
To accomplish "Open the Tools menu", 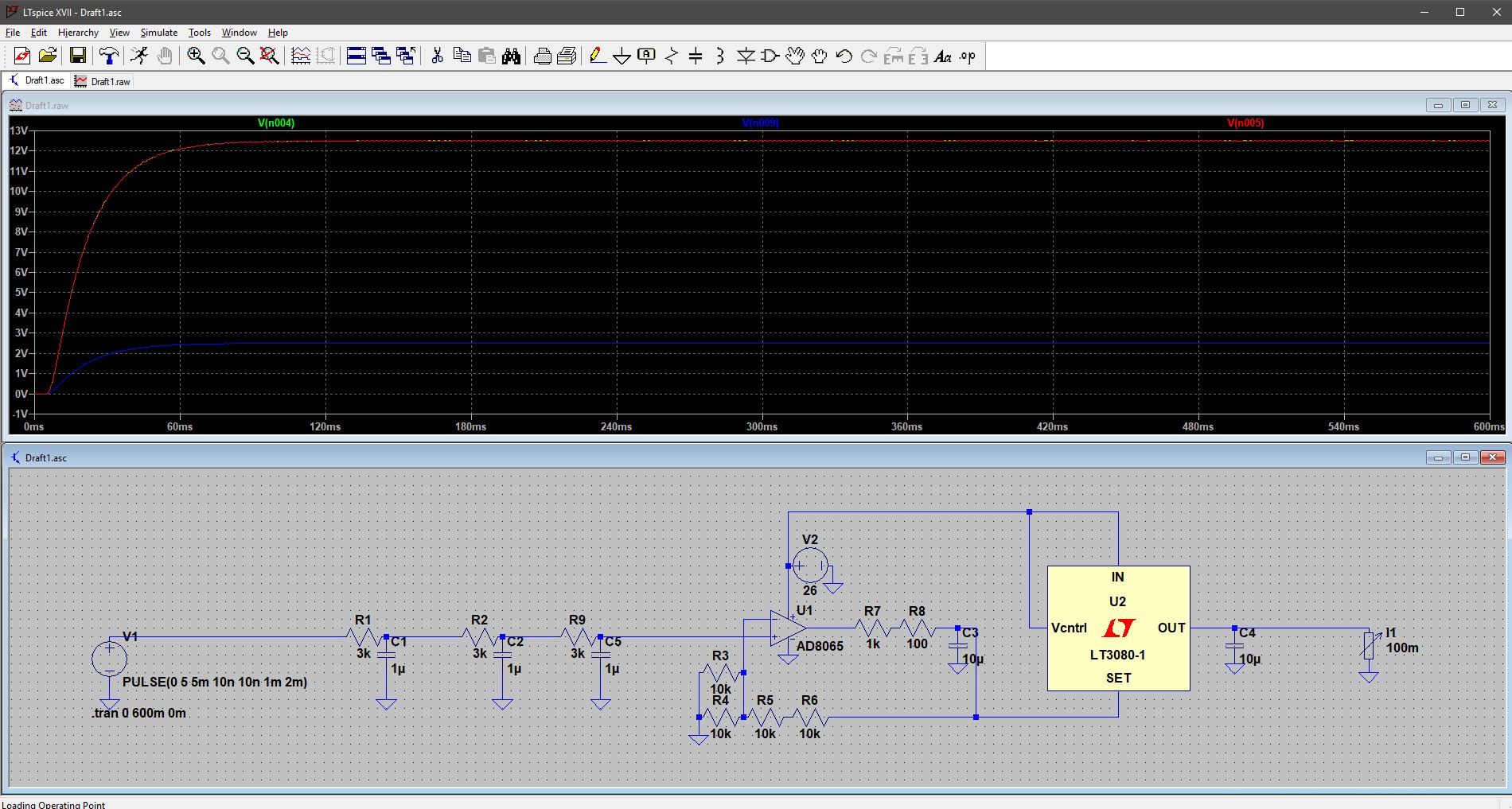I will point(200,33).
